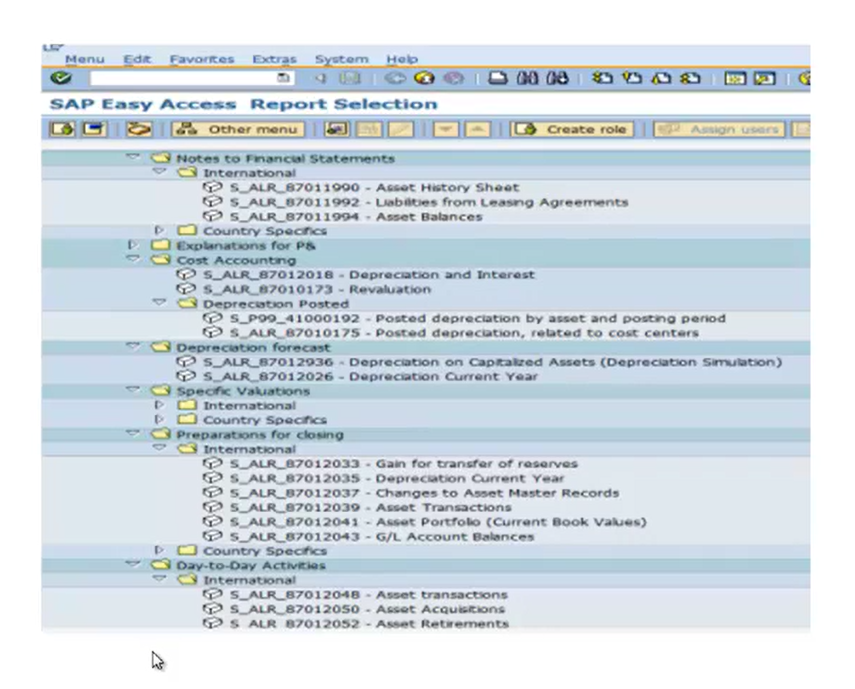Collapse the Specific Valuations folder
This screenshot has height=689, width=855.
point(133,390)
